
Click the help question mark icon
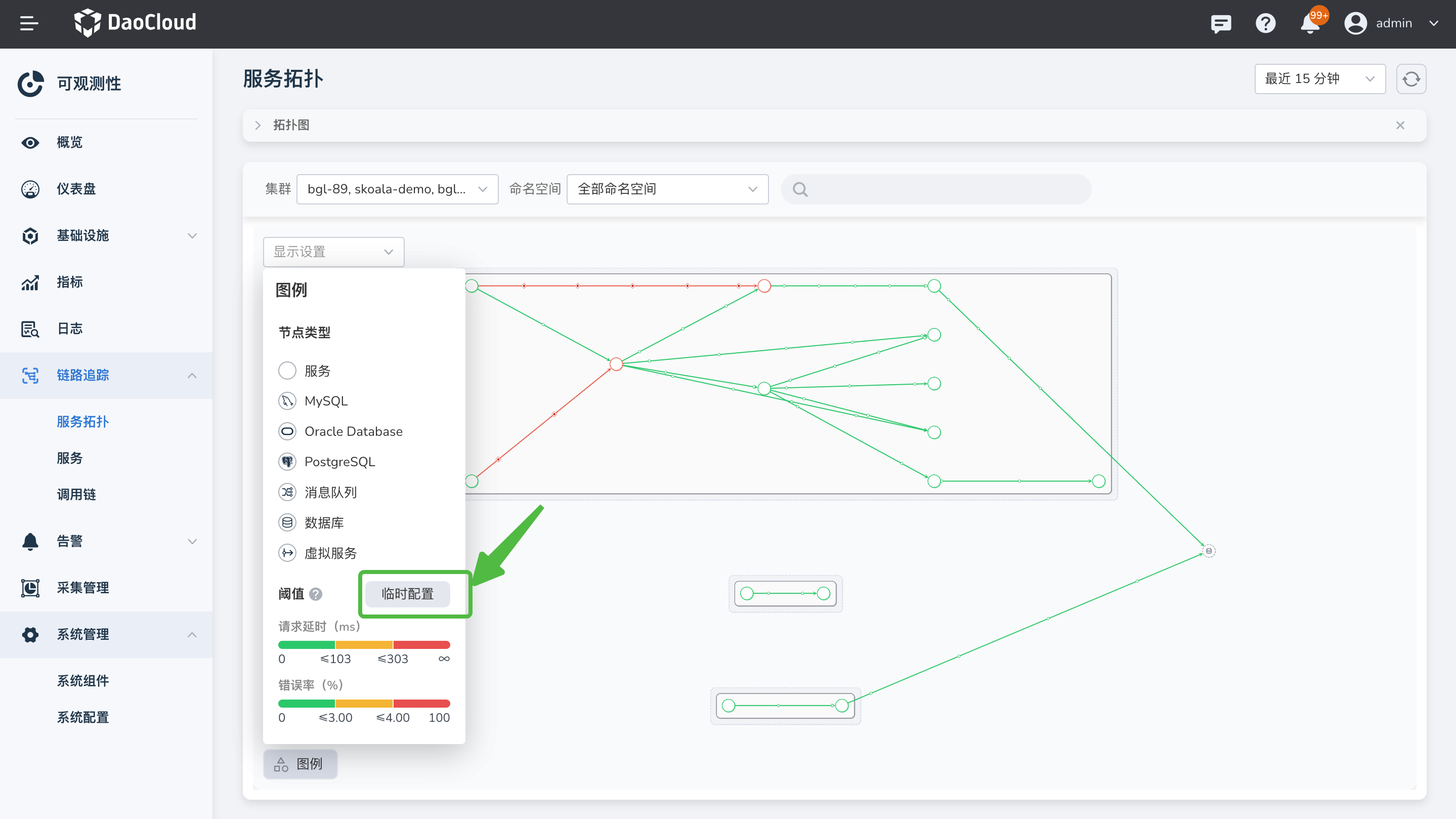point(1265,23)
